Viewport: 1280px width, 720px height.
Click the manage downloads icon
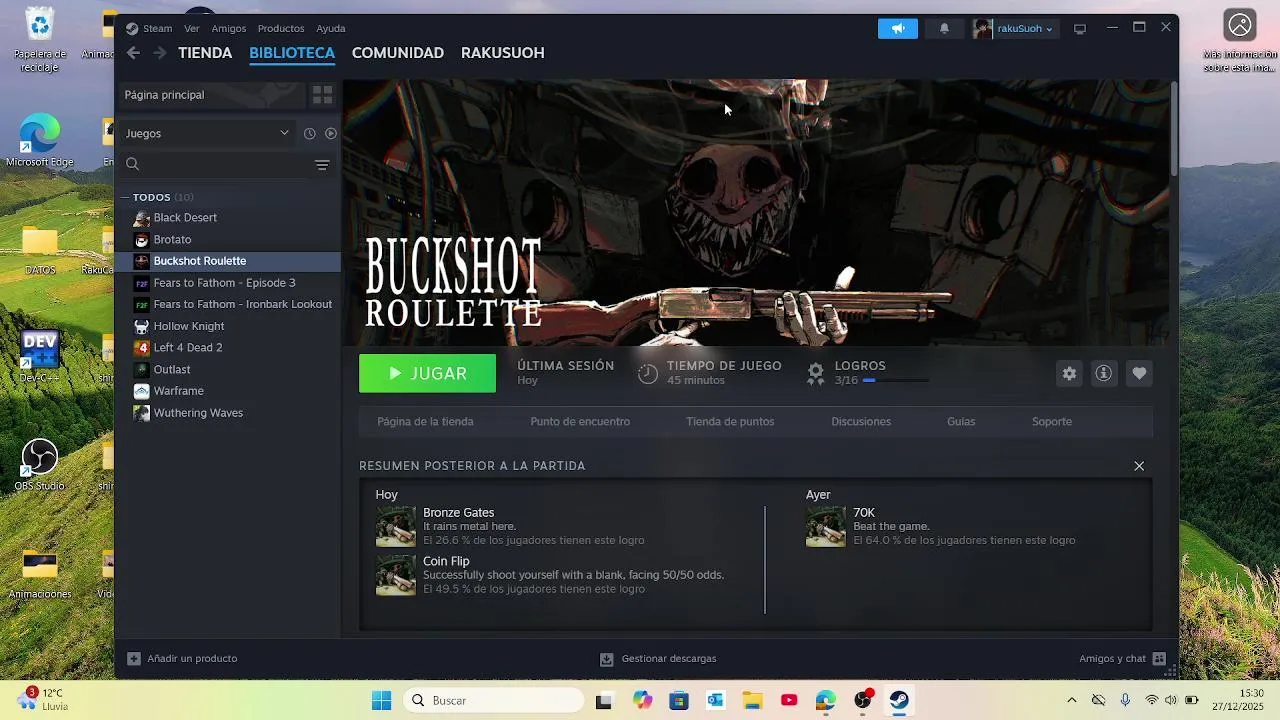click(606, 659)
